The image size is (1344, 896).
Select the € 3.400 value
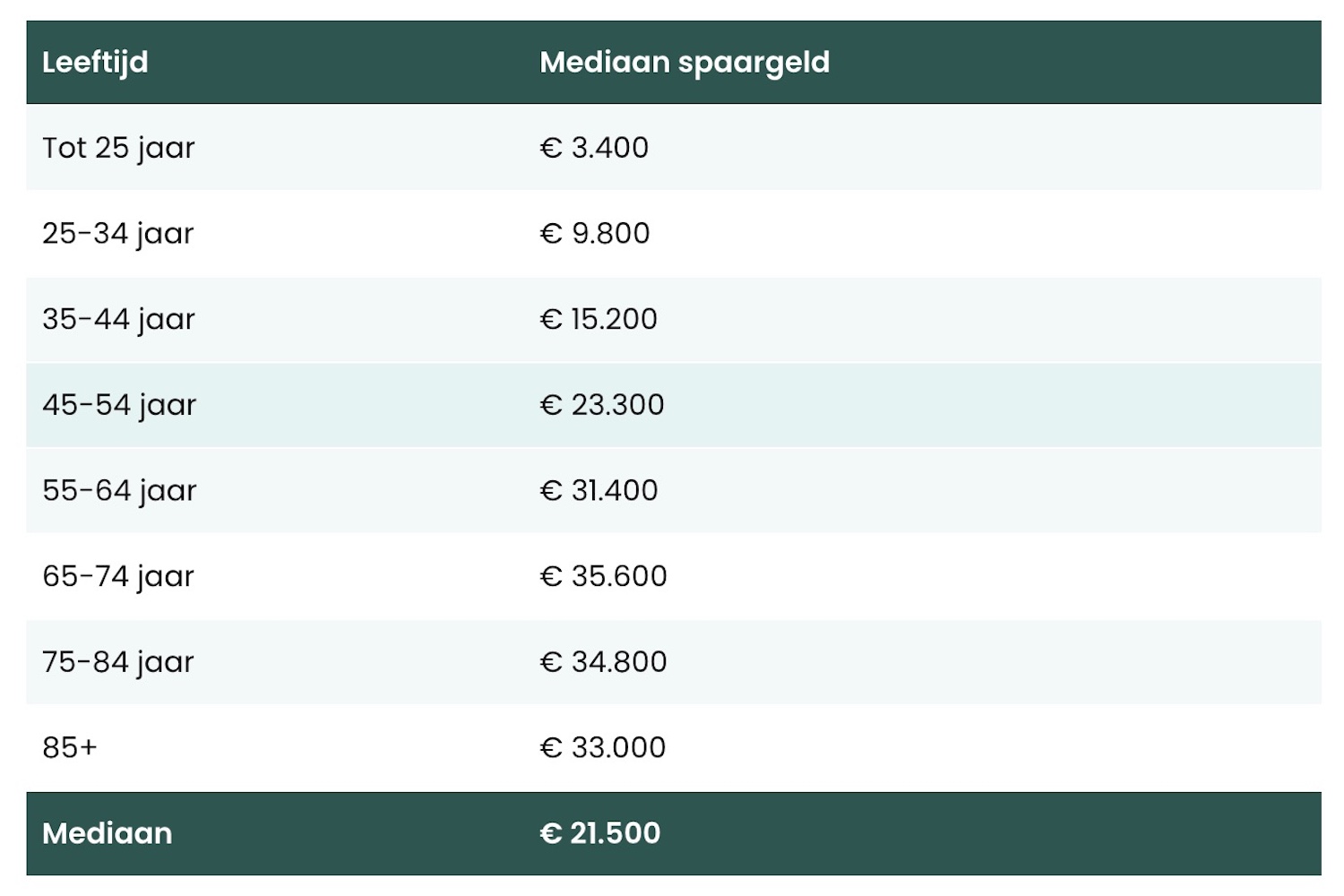(594, 148)
